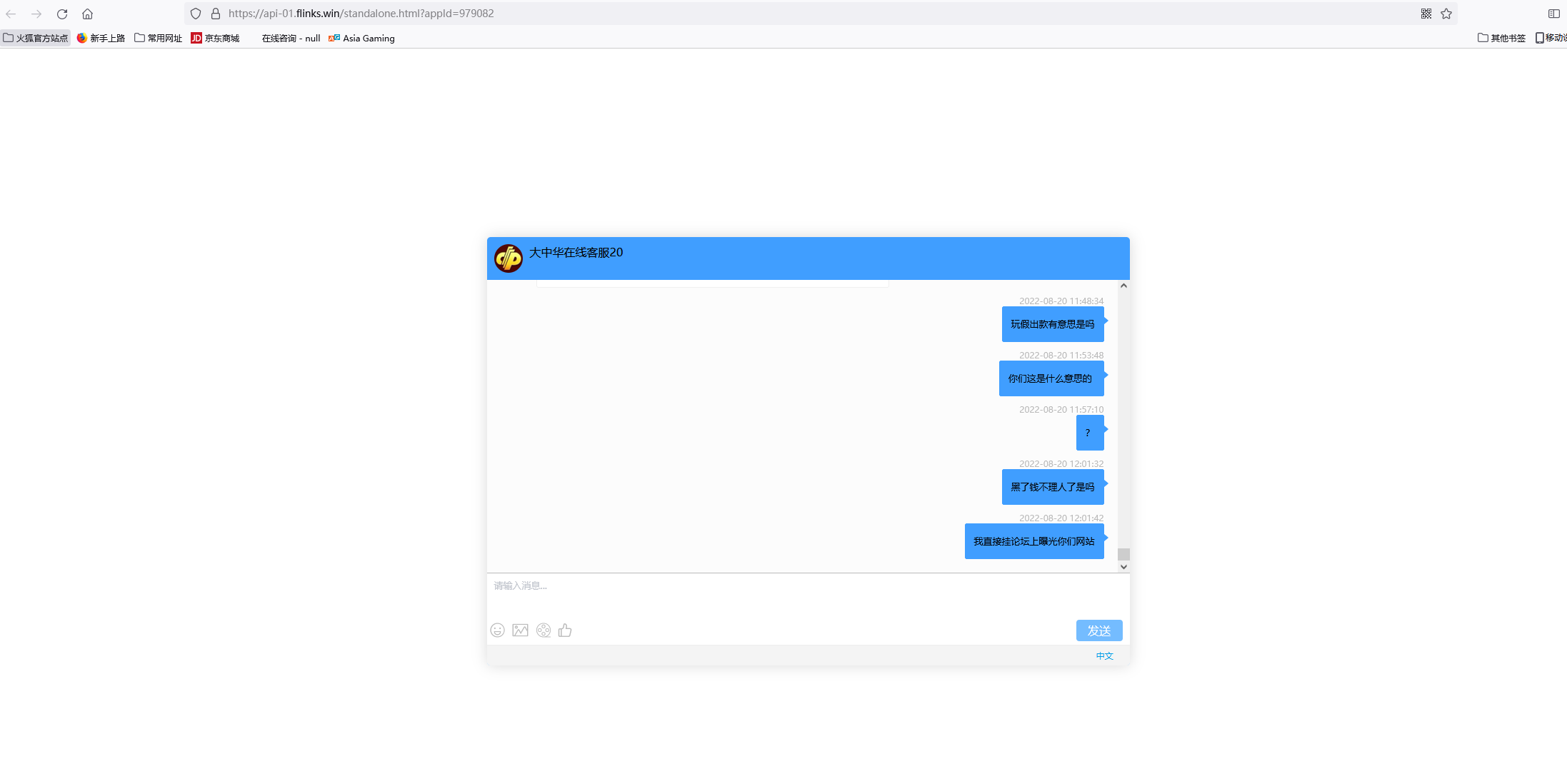The height and width of the screenshot is (784, 1567).
Task: Click the thumbs-up rating icon
Action: [x=565, y=630]
